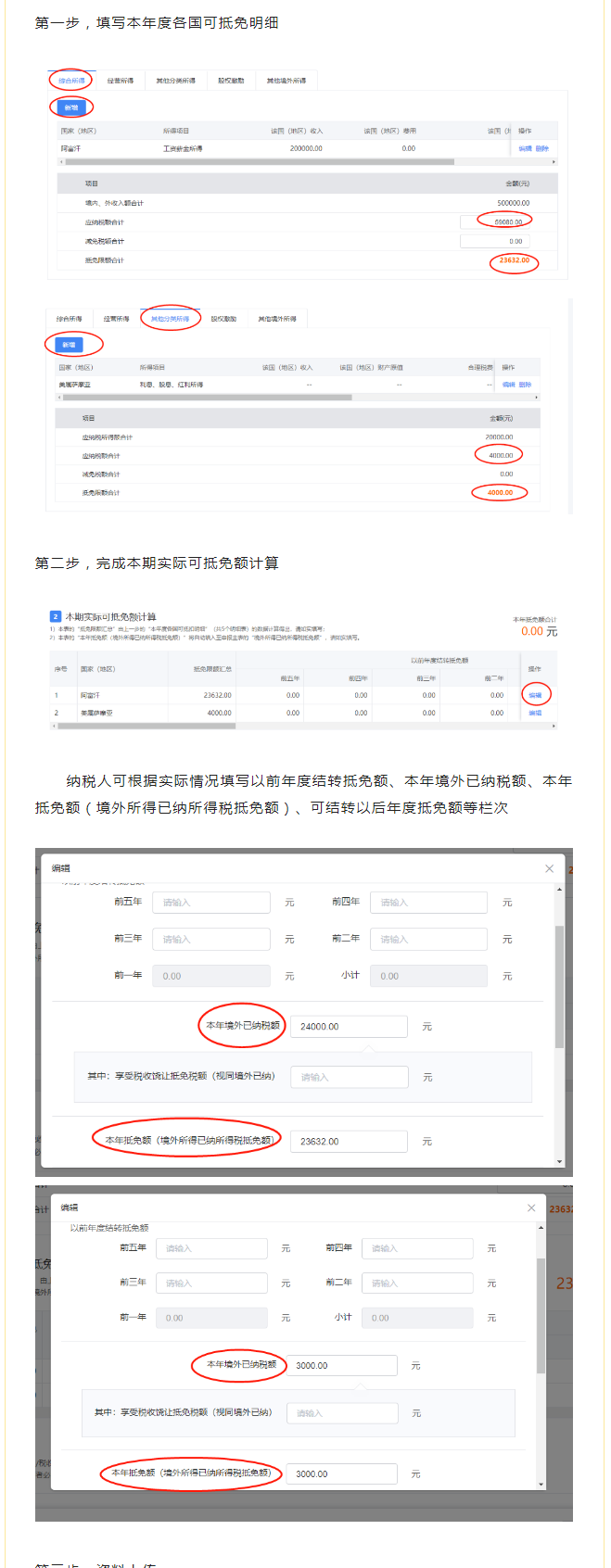Switch to 股权激励 tab in the top panel
Viewport: 611px width, 1568px height.
[x=231, y=81]
